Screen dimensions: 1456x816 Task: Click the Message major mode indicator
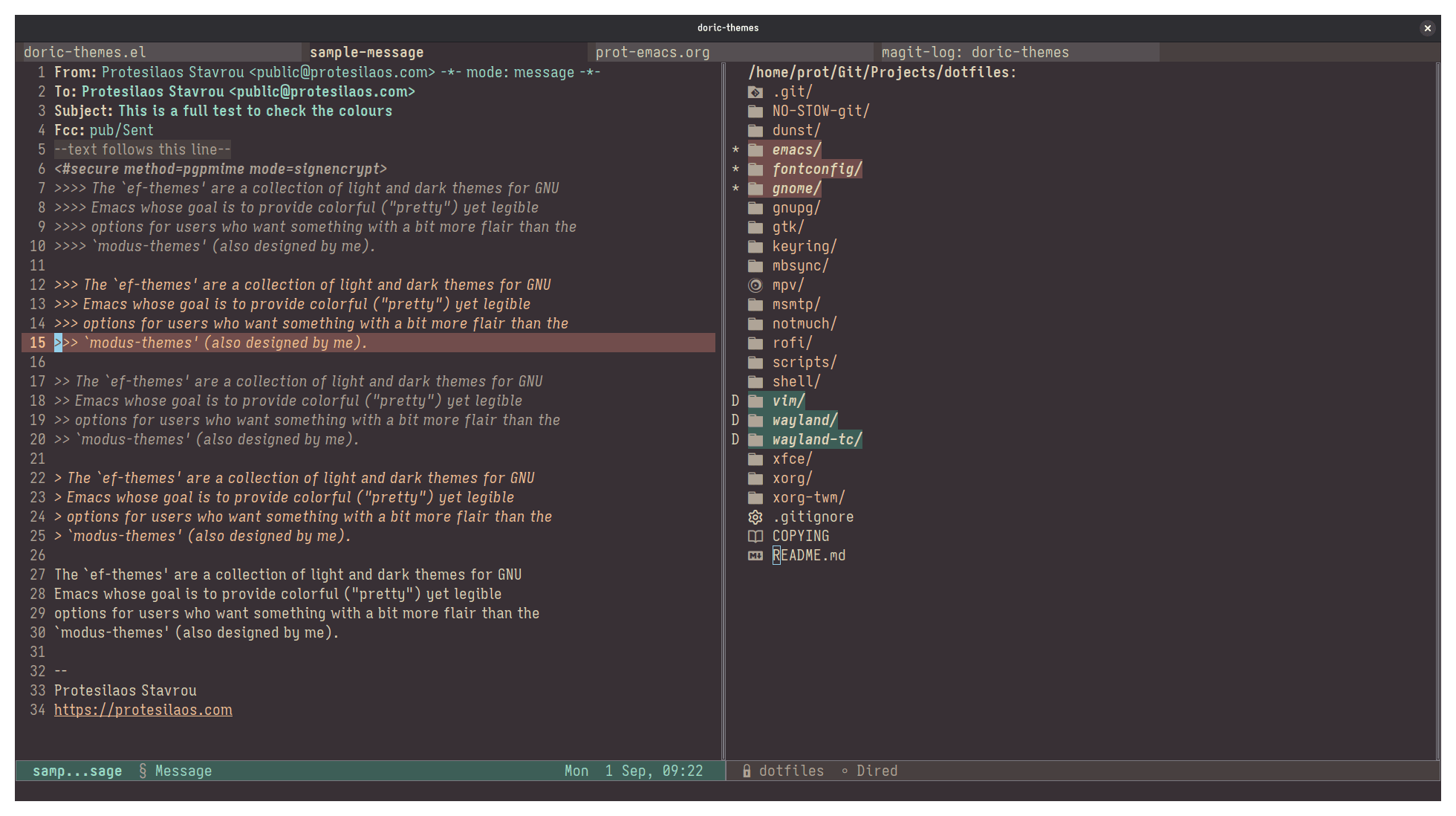tap(183, 771)
